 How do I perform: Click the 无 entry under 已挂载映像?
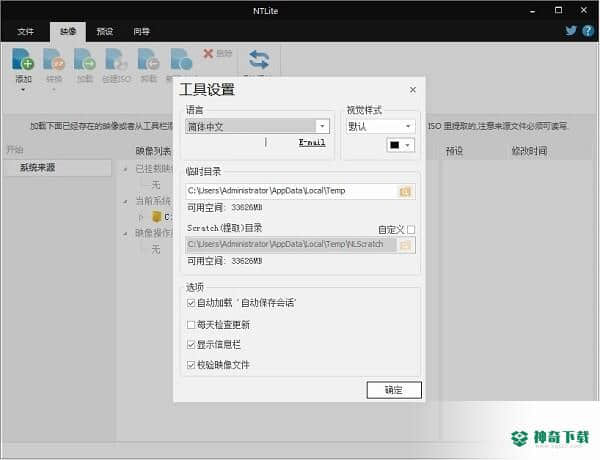click(x=155, y=185)
